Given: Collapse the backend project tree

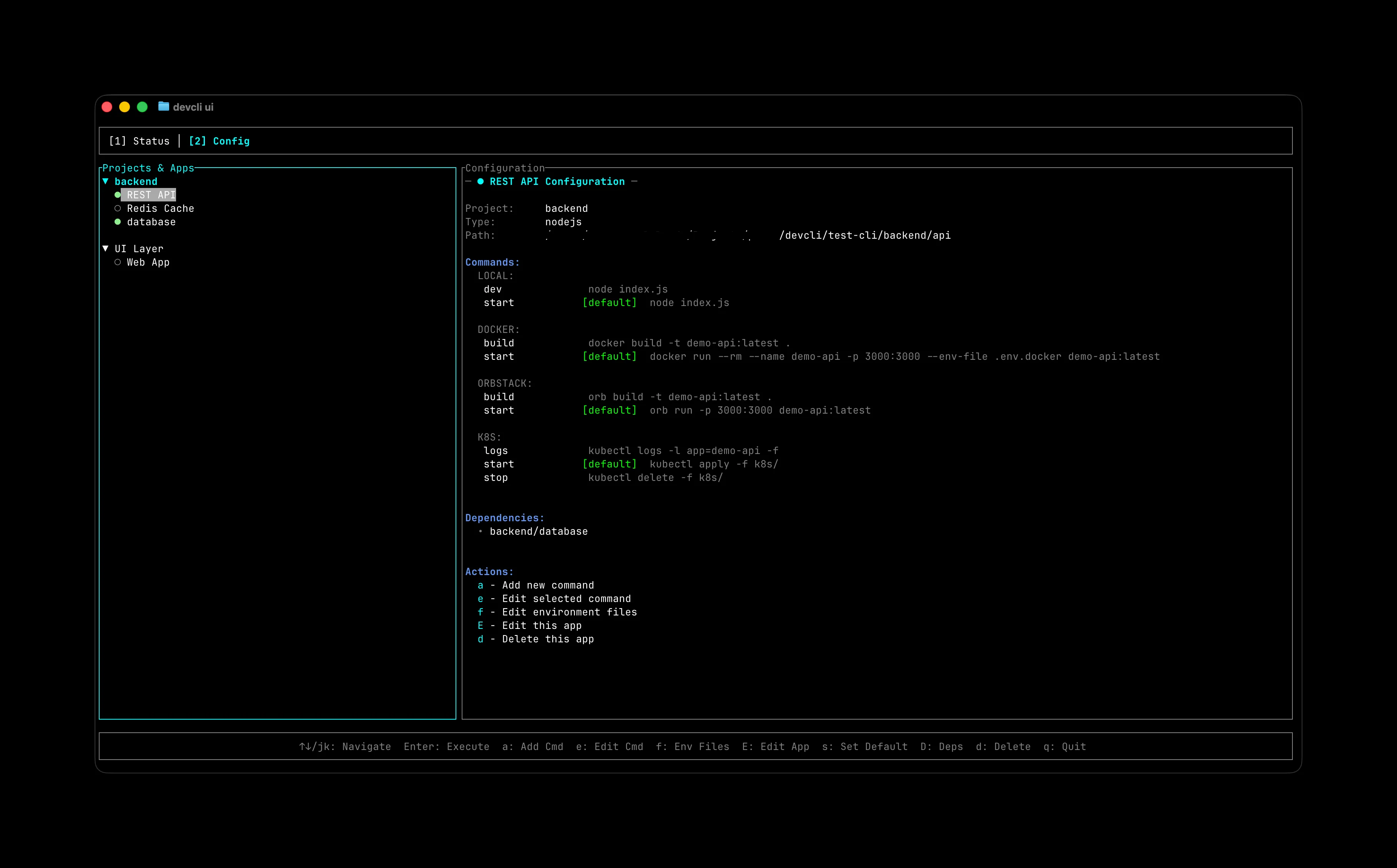Looking at the screenshot, I should click(x=105, y=181).
